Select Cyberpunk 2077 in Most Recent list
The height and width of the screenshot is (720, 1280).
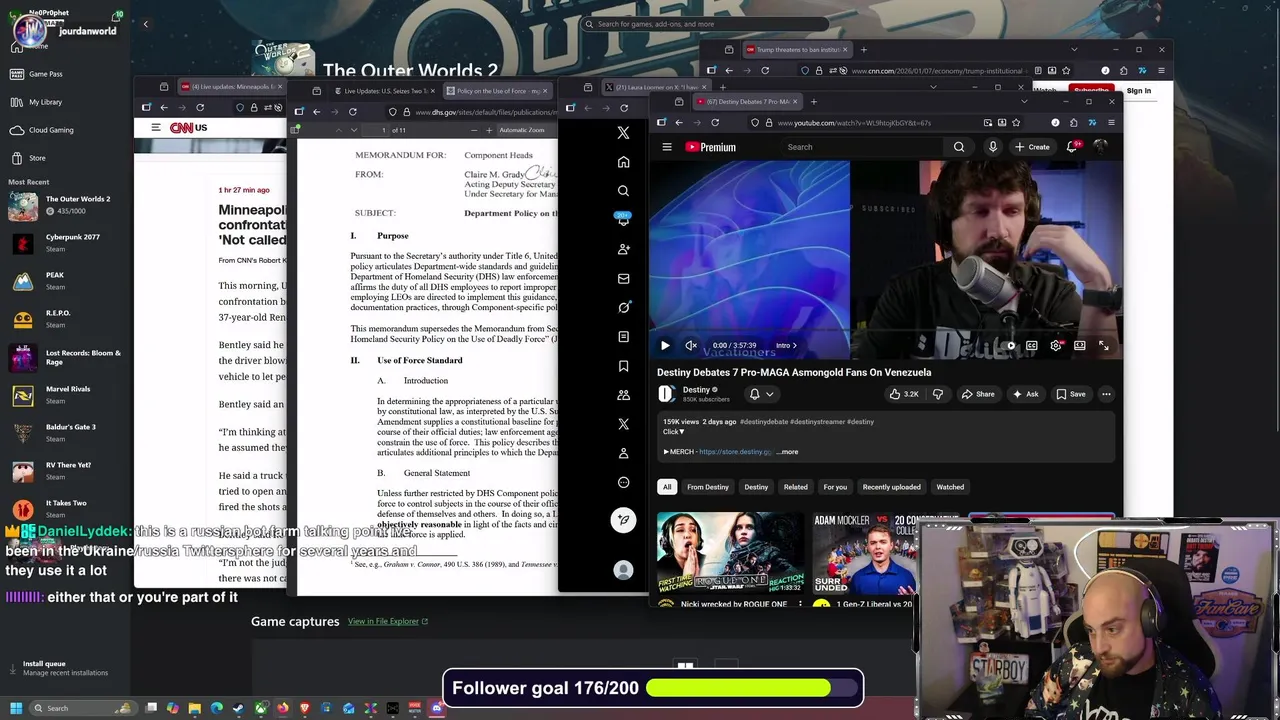[x=66, y=243]
